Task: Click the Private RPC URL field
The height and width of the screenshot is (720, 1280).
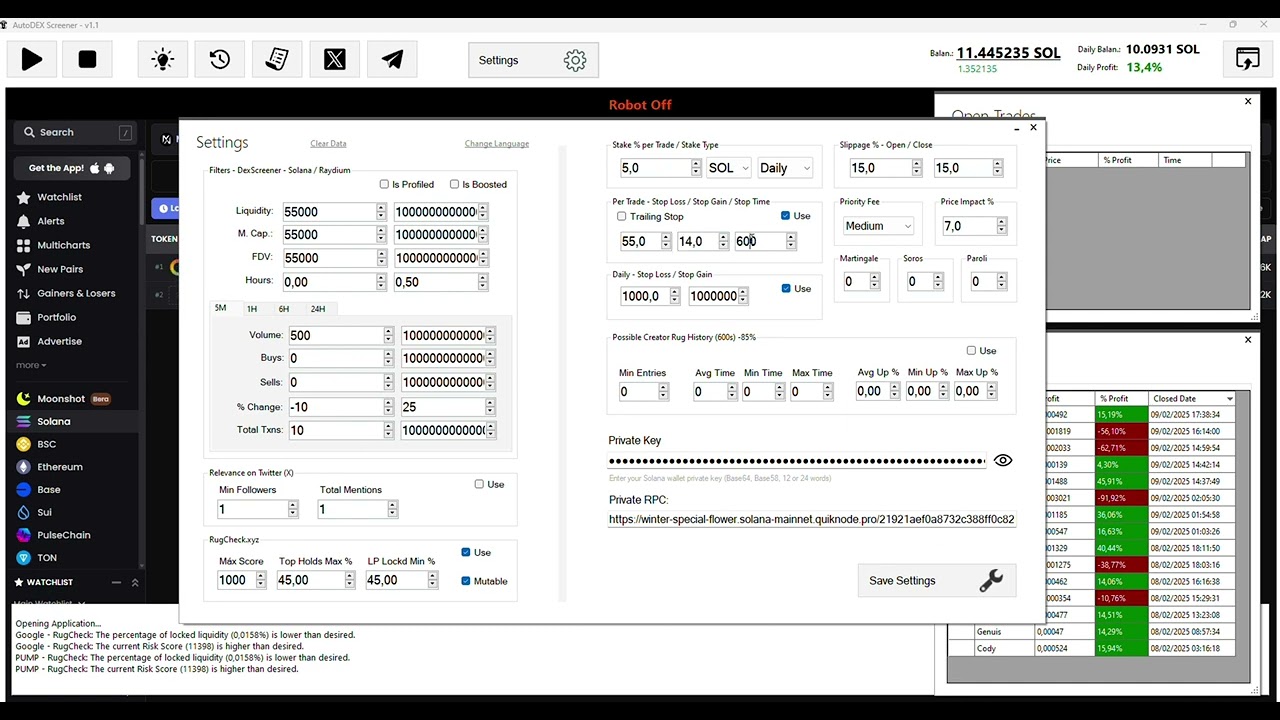Action: click(x=812, y=519)
